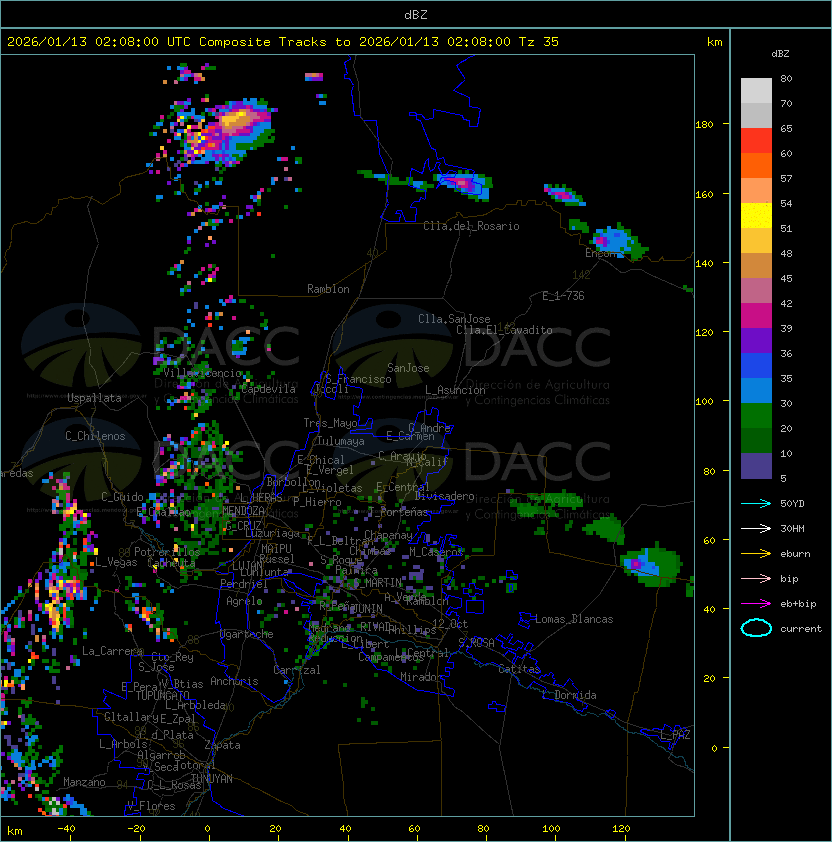Click the 'SanJose' map label
This screenshot has height=842, width=832.
[408, 368]
